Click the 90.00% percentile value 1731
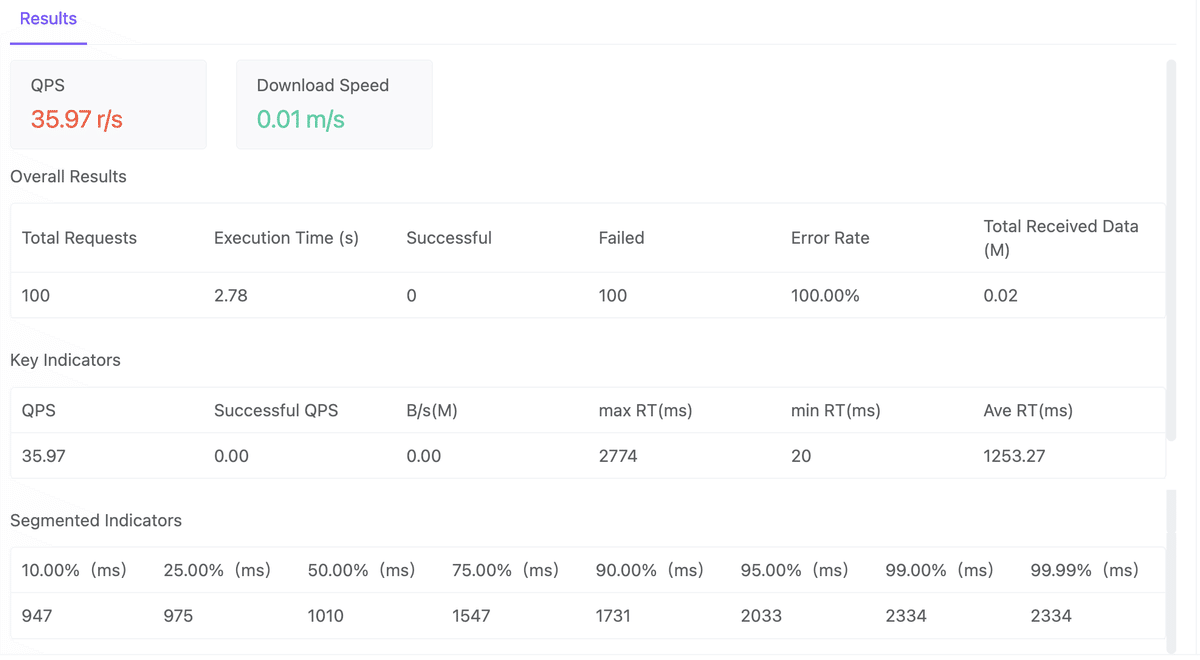Image resolution: width=1200 pixels, height=660 pixels. (x=613, y=616)
